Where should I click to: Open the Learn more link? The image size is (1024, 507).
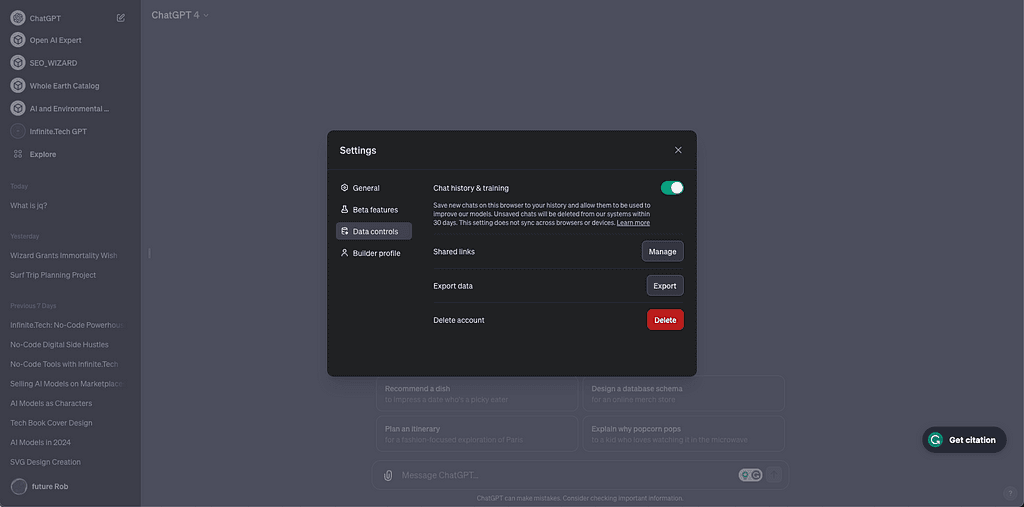pos(633,223)
